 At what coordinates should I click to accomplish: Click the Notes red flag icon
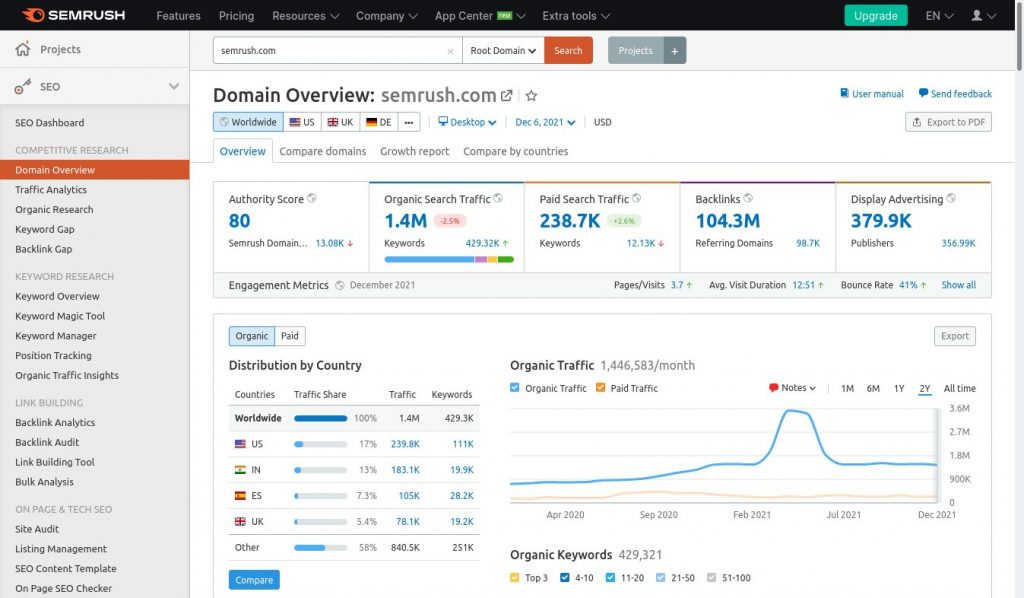(x=773, y=388)
